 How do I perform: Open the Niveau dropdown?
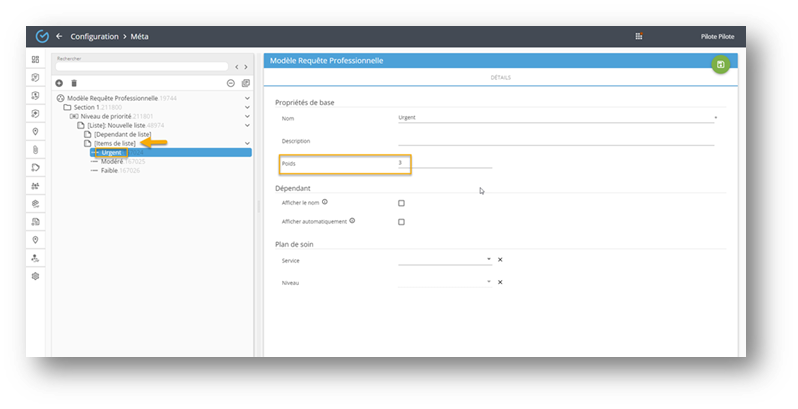[x=489, y=283]
